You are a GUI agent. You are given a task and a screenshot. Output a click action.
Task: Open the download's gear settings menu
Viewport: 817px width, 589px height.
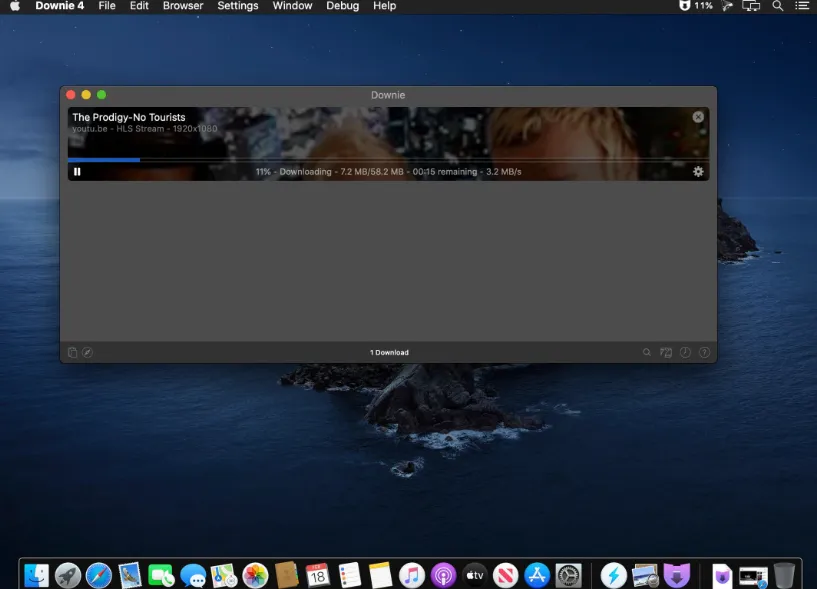click(698, 171)
